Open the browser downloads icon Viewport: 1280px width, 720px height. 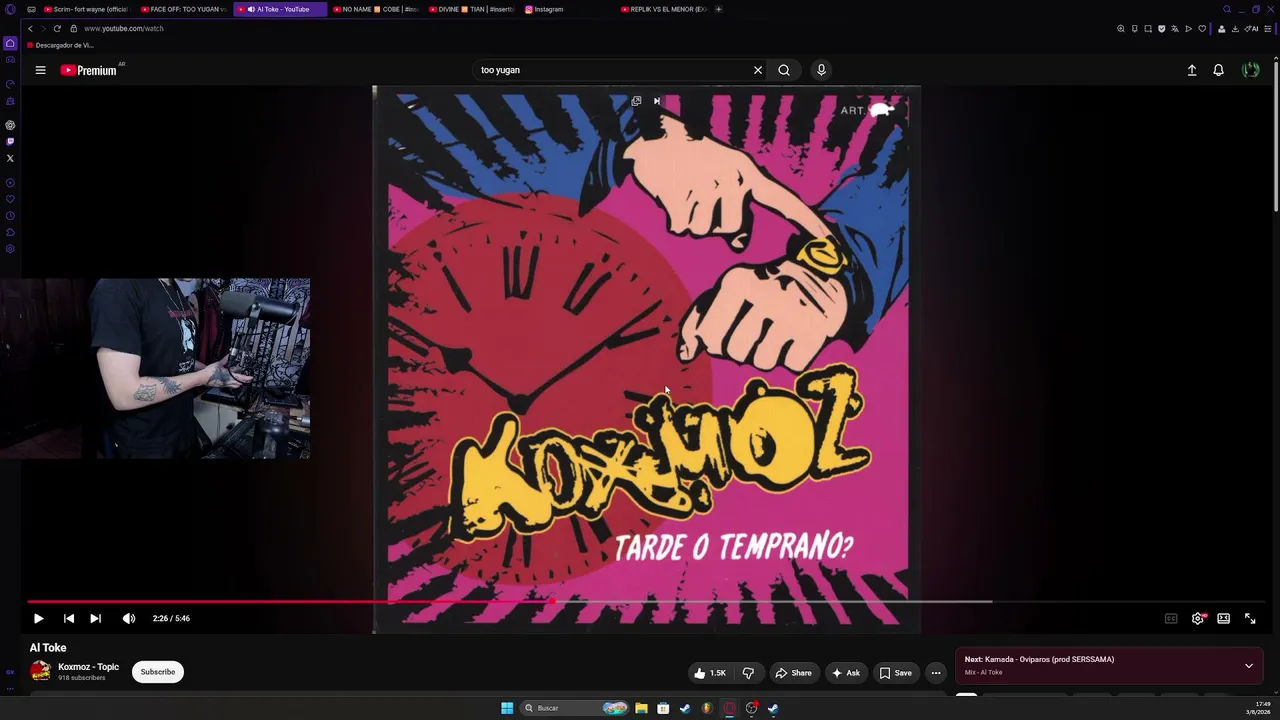[1234, 28]
